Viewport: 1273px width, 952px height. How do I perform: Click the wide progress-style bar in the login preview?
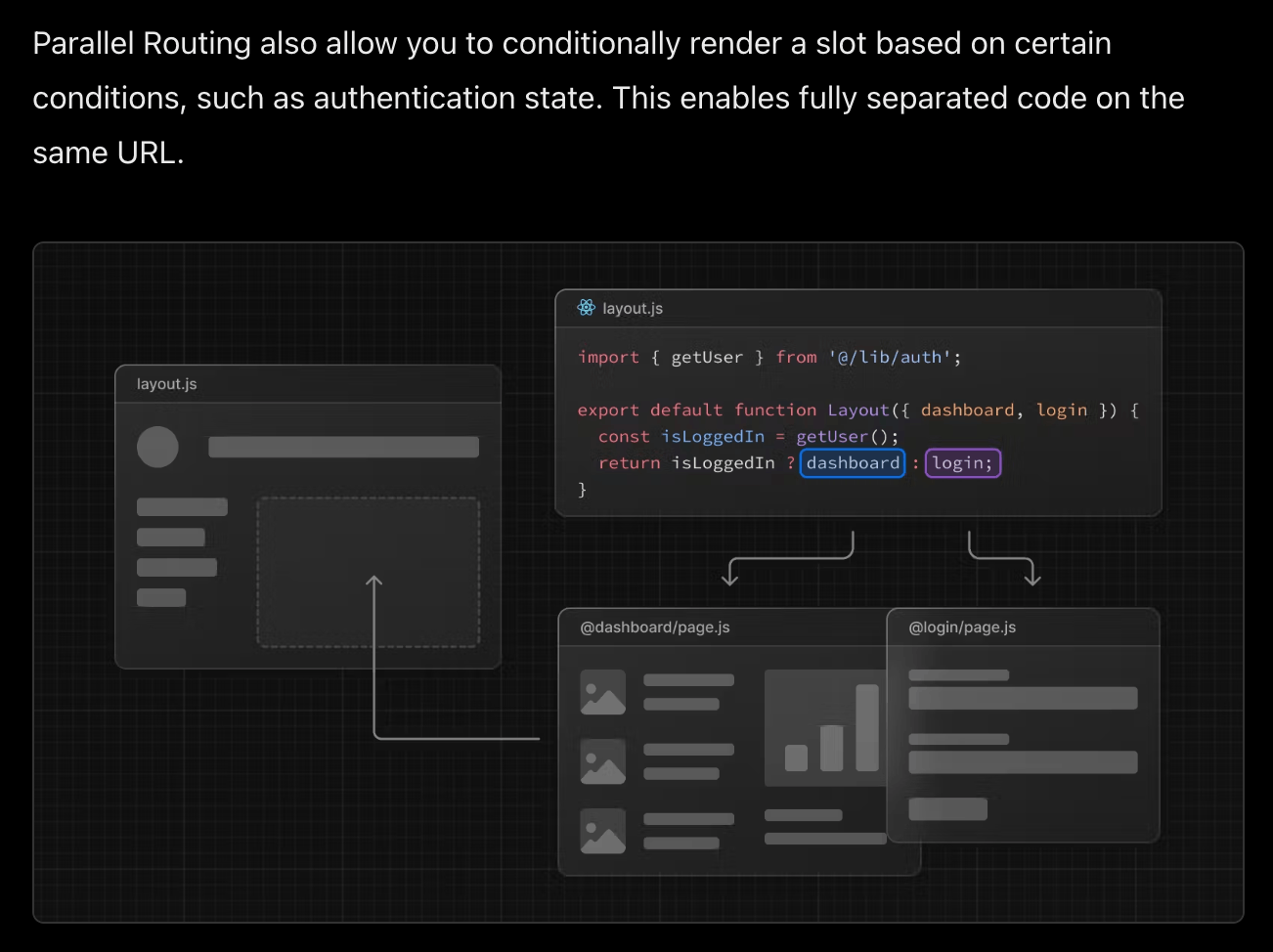(1023, 698)
